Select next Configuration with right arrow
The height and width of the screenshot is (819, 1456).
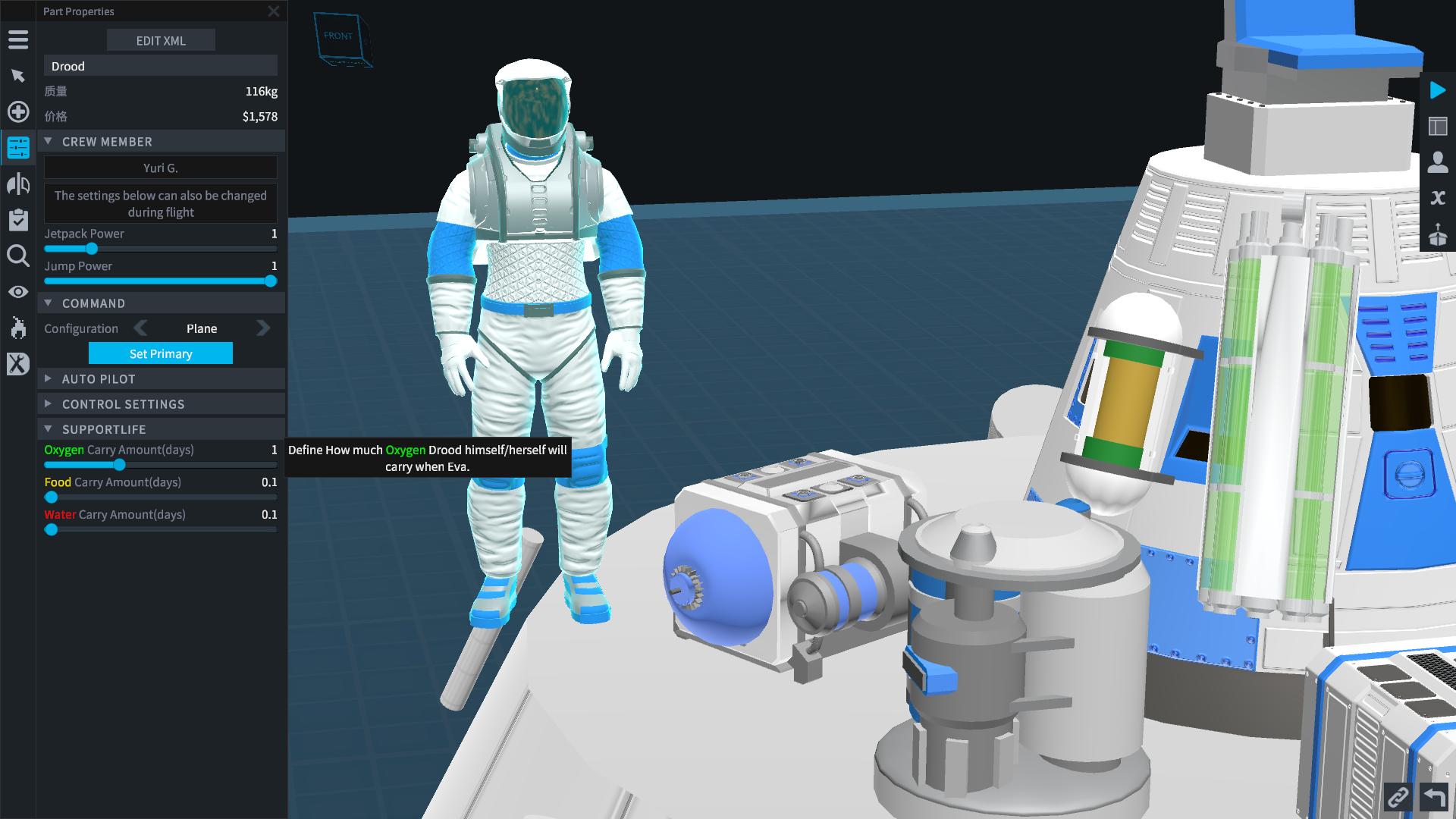[x=263, y=328]
